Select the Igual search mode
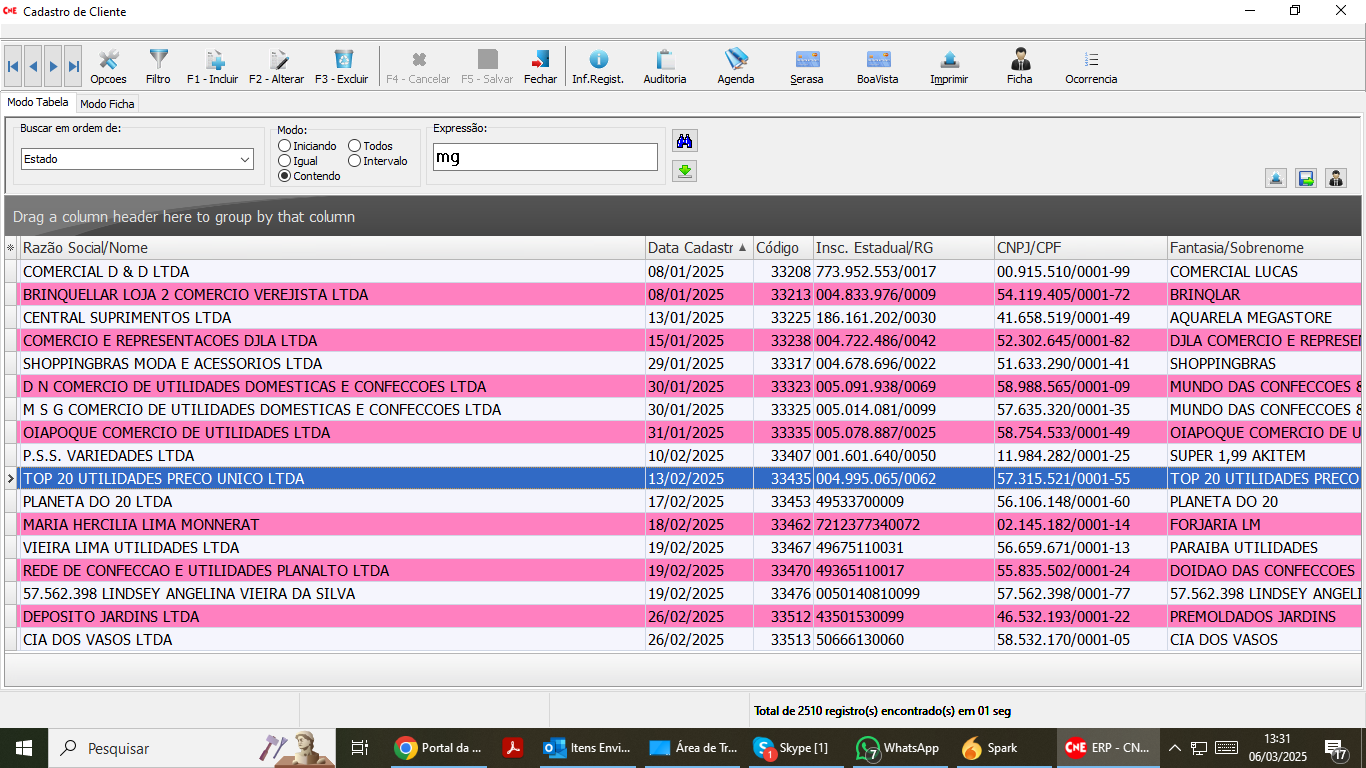 pyautogui.click(x=285, y=161)
